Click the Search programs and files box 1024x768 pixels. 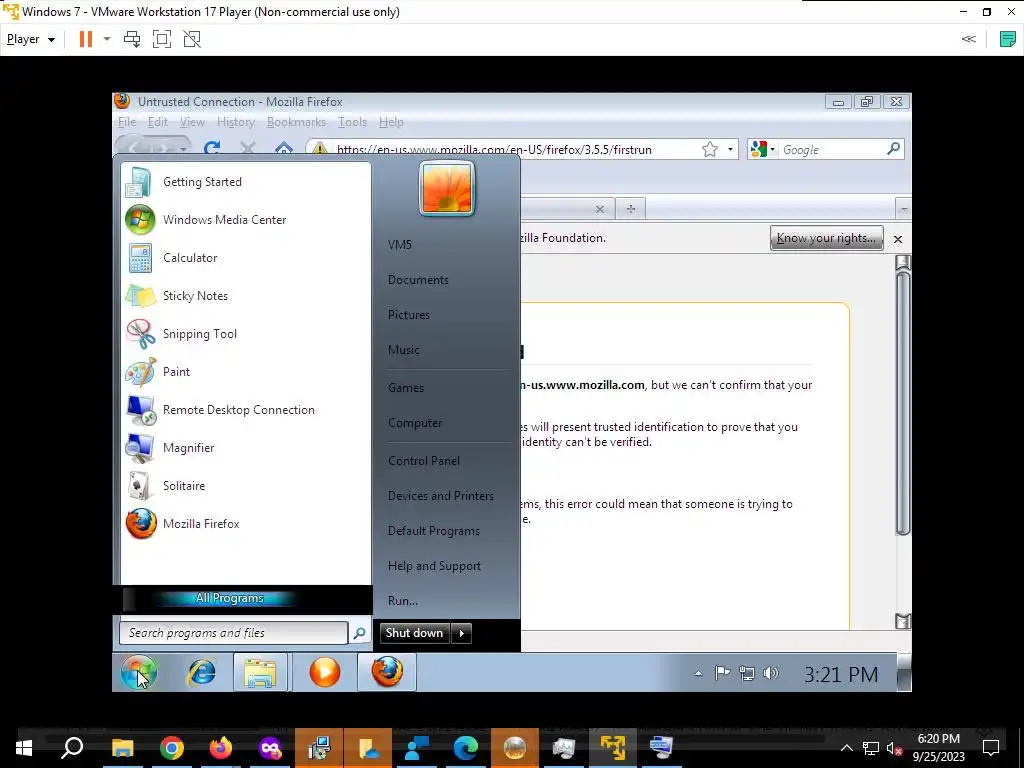233,633
